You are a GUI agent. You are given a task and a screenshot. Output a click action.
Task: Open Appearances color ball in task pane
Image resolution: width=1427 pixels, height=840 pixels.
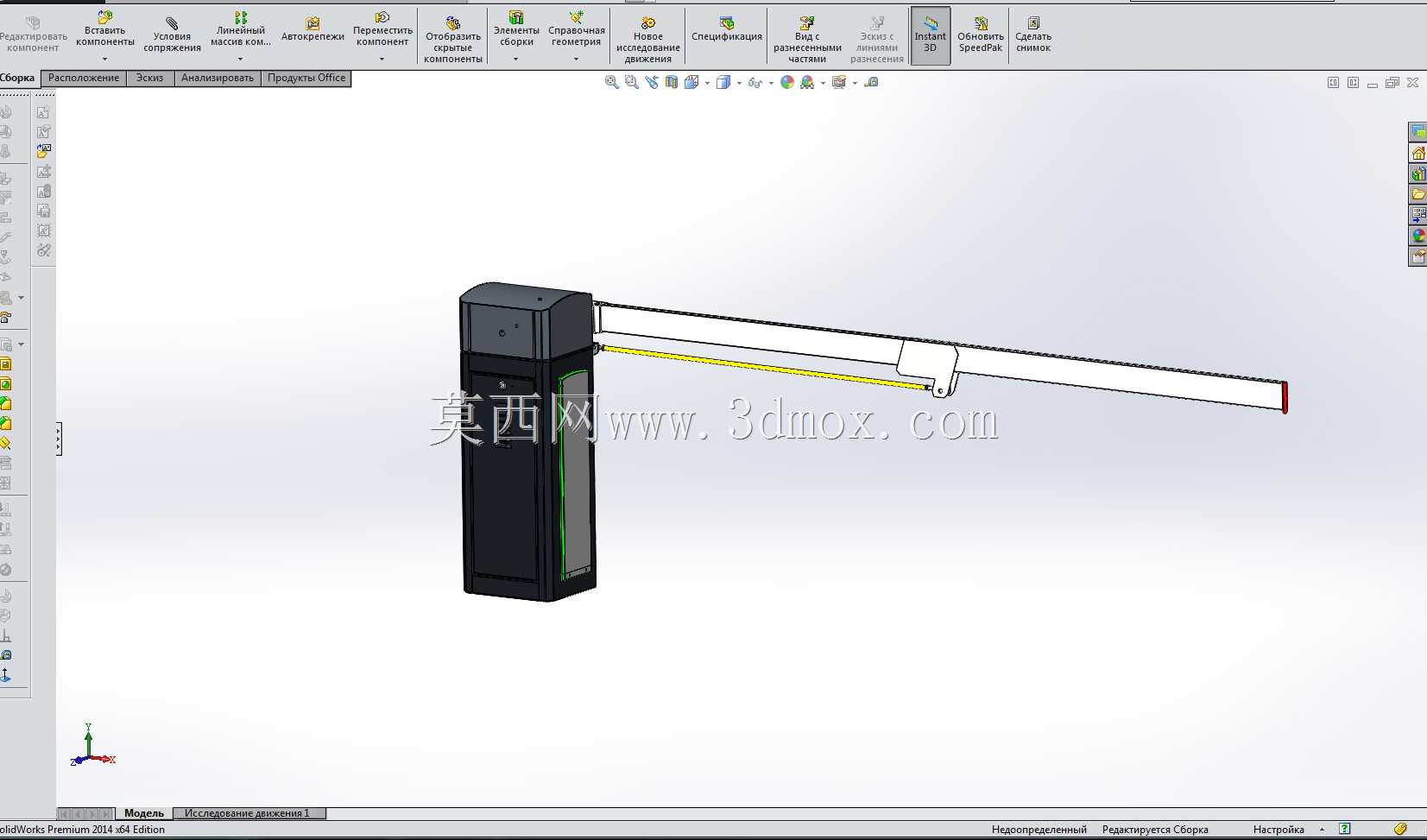tap(1418, 235)
